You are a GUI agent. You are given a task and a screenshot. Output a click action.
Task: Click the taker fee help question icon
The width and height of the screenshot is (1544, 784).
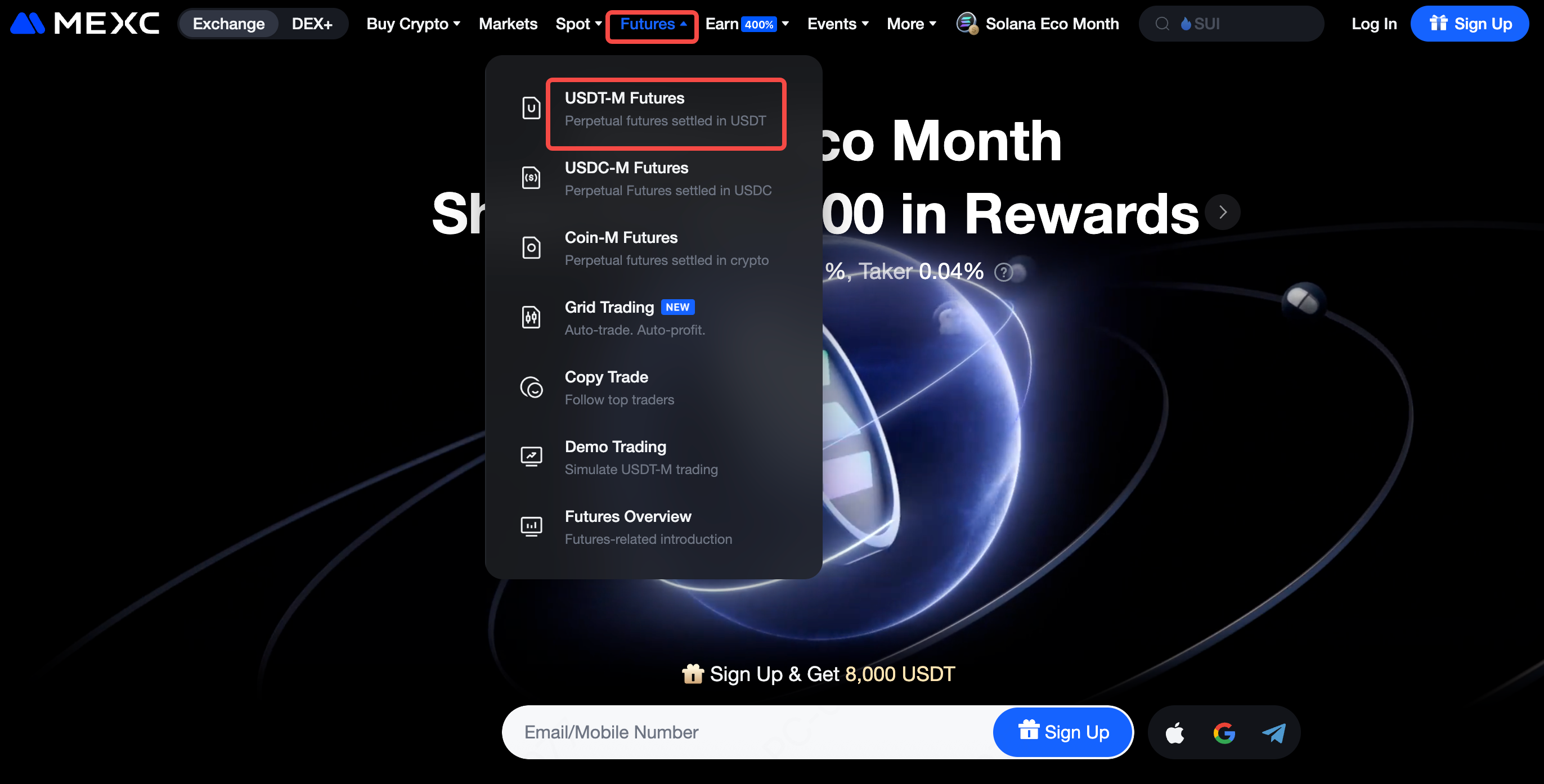pyautogui.click(x=1003, y=273)
